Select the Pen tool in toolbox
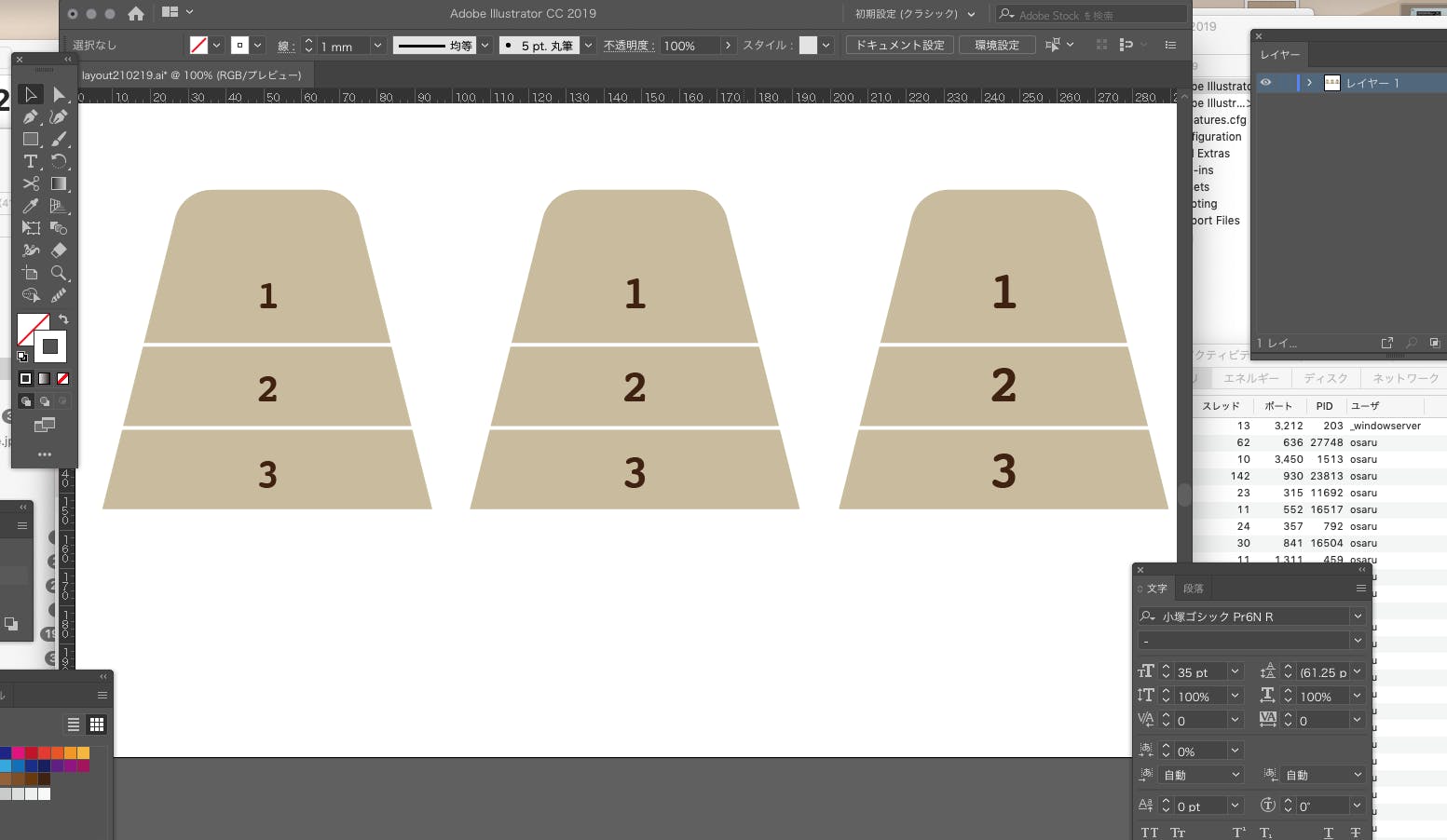1447x840 pixels. pos(30,117)
